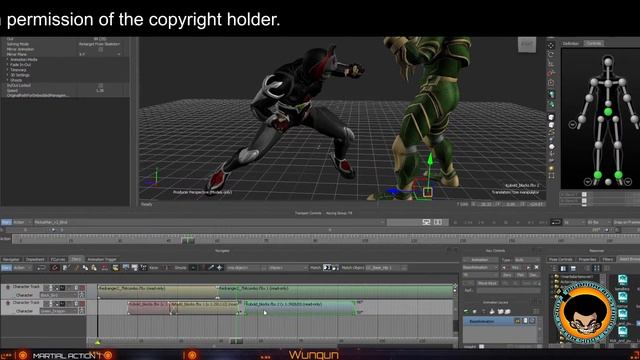Image resolution: width=640 pixels, height=360 pixels.
Task: Click the Speed value 1.36 field
Action: point(100,90)
